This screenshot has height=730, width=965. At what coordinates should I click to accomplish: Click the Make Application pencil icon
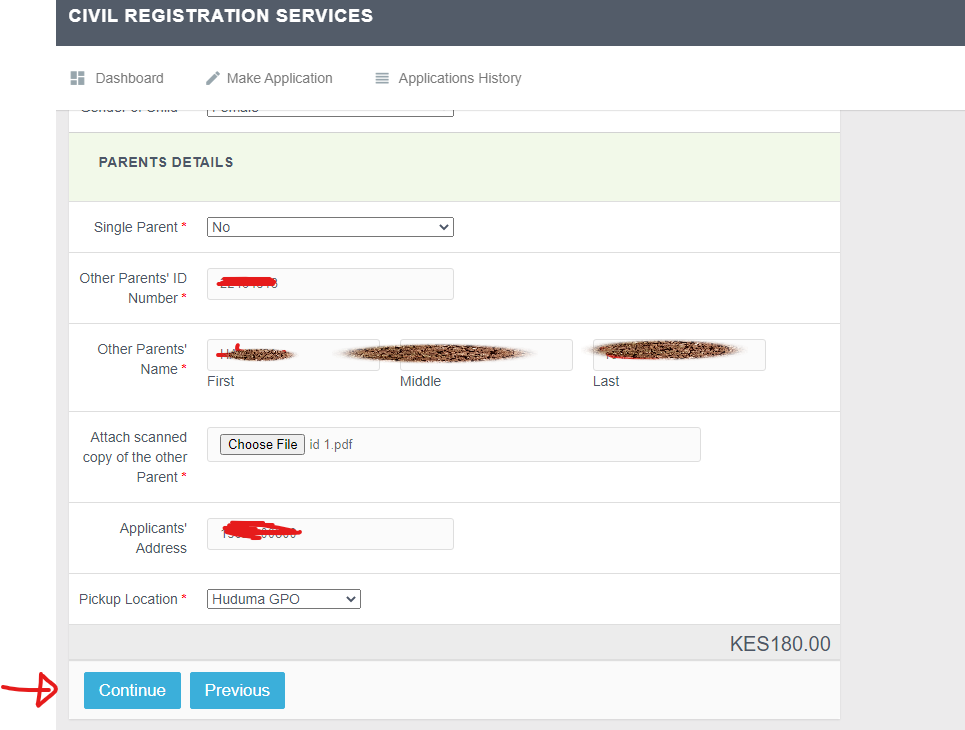click(212, 78)
